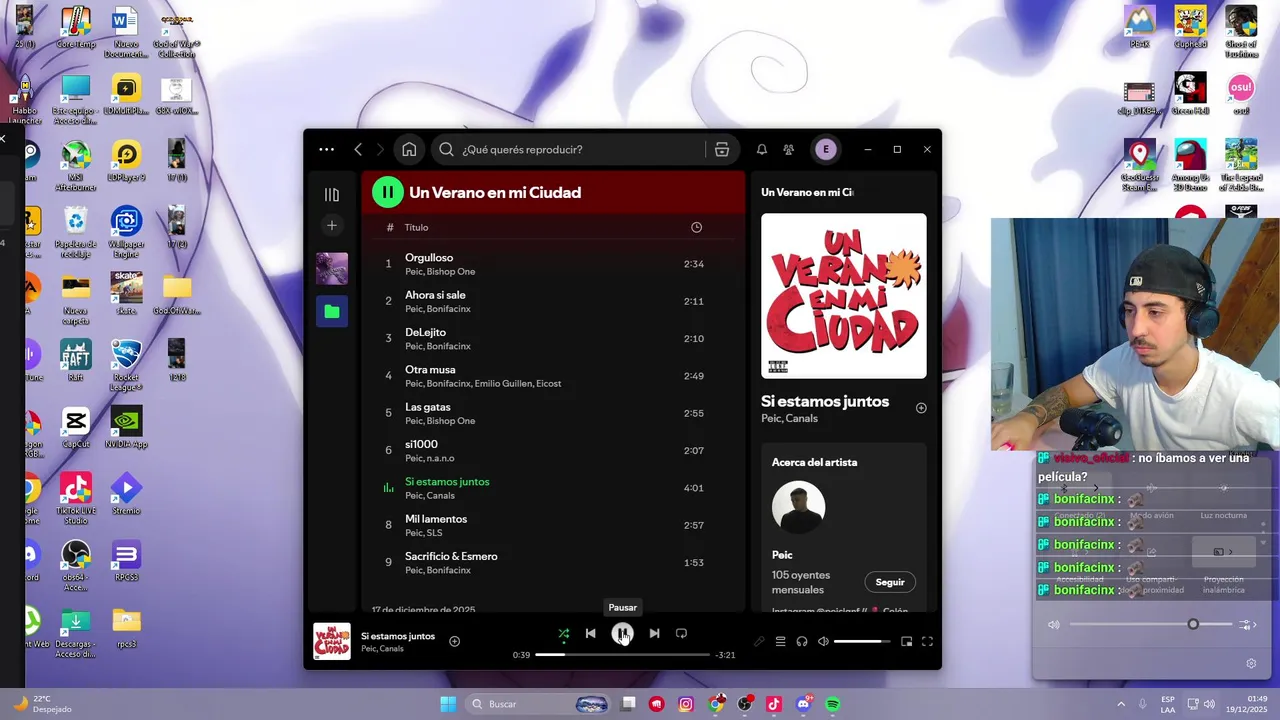Image resolution: width=1280 pixels, height=720 pixels.
Task: Click the quick settings system volume slider
Action: click(x=1150, y=624)
